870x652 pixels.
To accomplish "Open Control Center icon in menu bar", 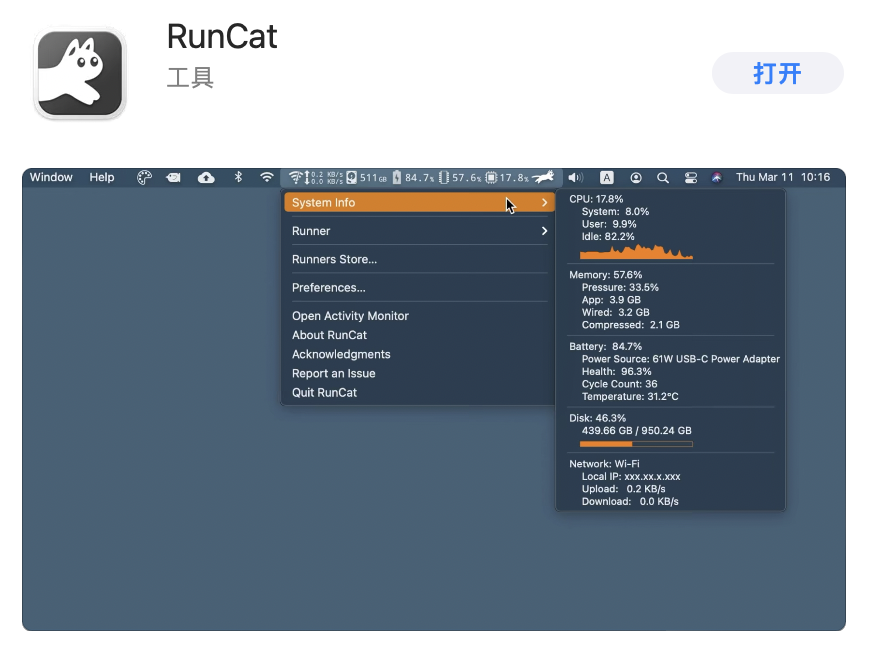I will click(690, 178).
